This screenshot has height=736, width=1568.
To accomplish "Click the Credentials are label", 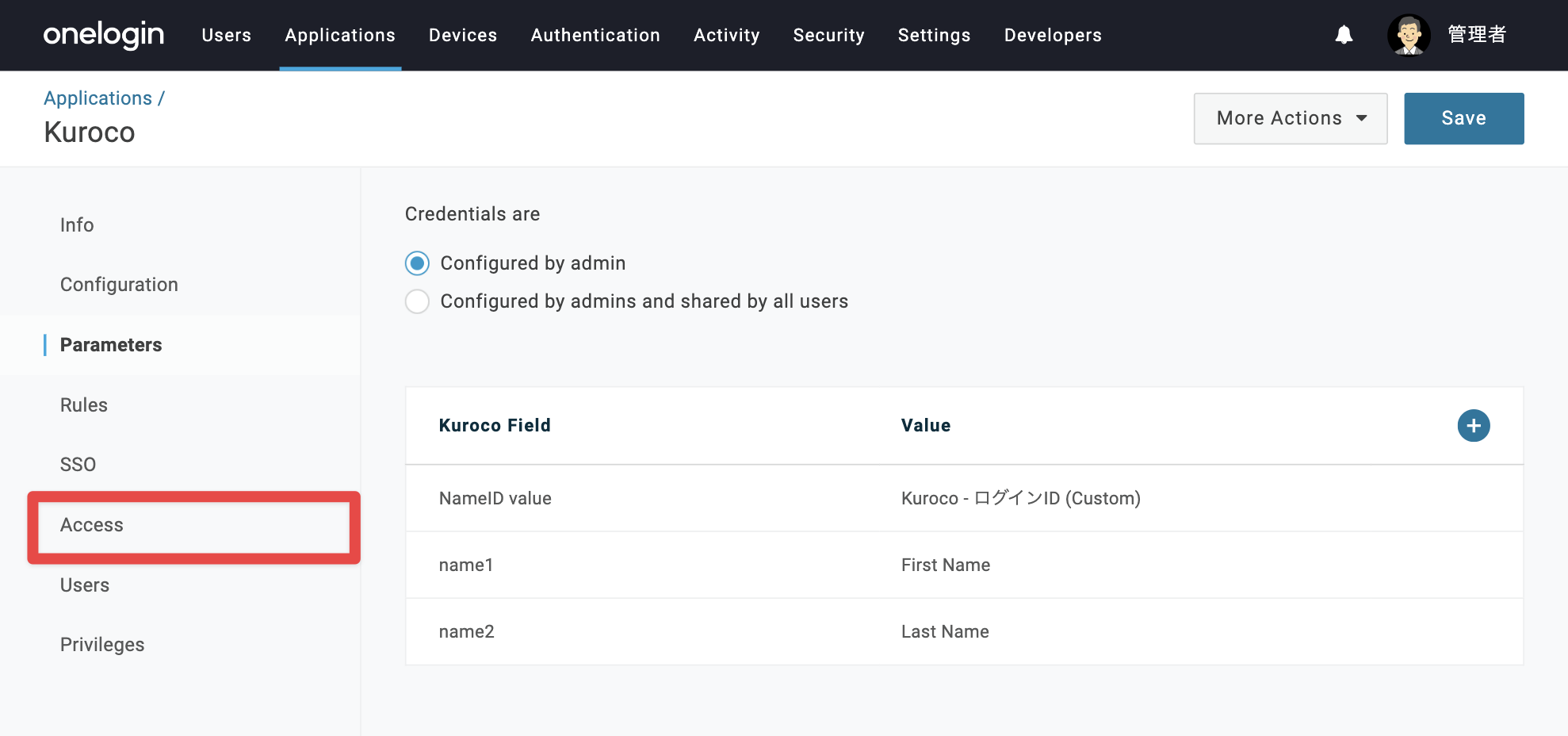I will [x=472, y=214].
